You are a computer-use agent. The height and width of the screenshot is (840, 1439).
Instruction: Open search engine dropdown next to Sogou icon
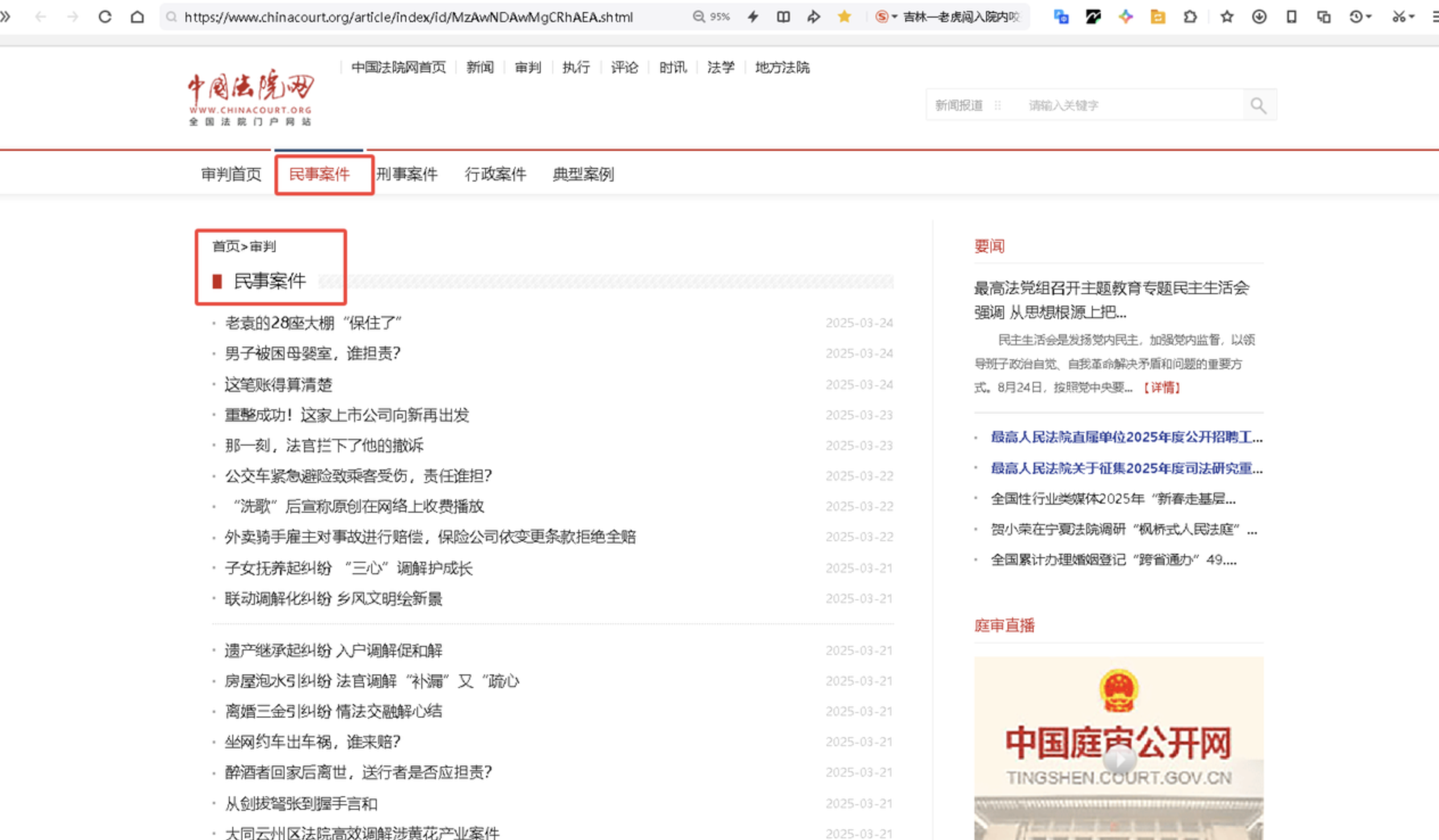[894, 17]
